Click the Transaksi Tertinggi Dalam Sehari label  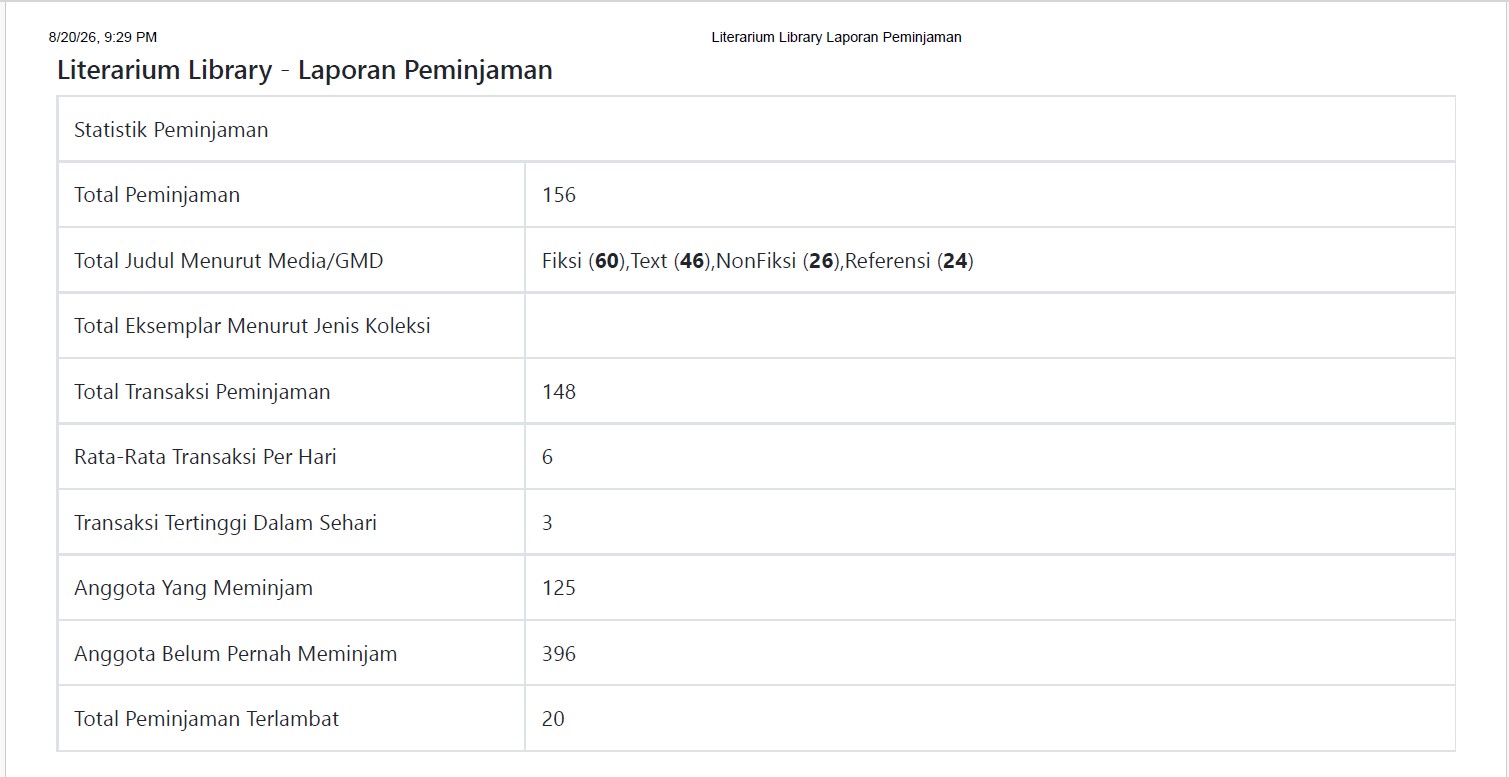(225, 523)
